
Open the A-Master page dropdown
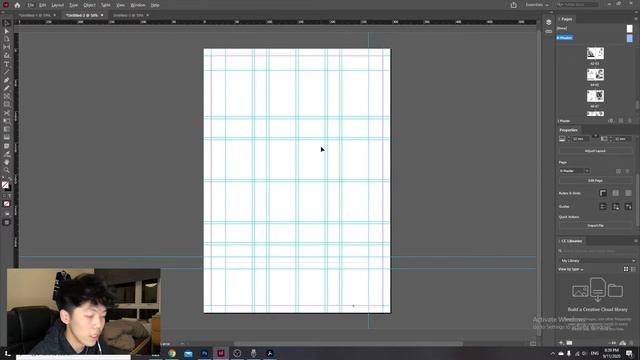coord(574,171)
